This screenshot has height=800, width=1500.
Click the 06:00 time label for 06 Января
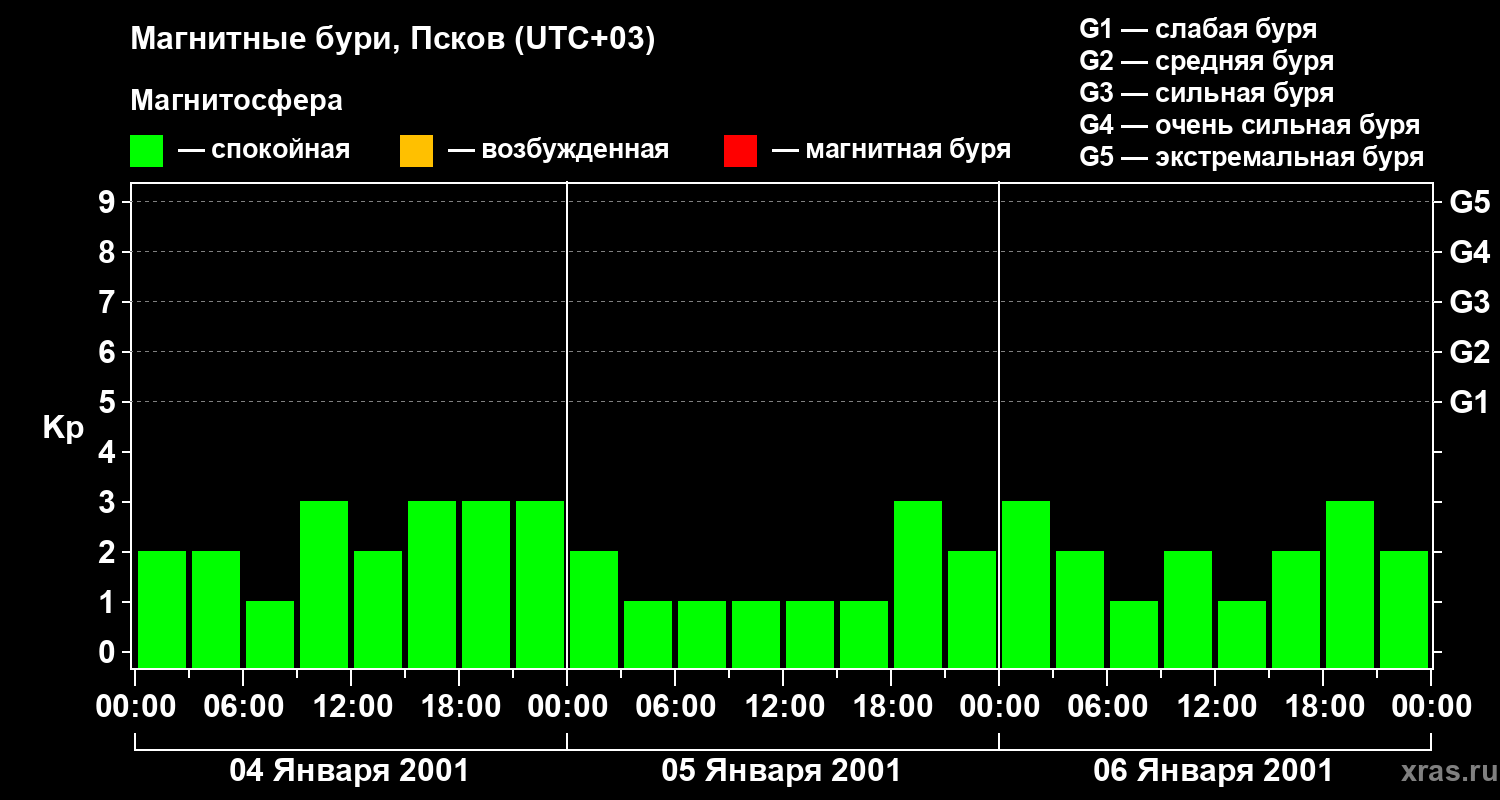click(x=1107, y=707)
